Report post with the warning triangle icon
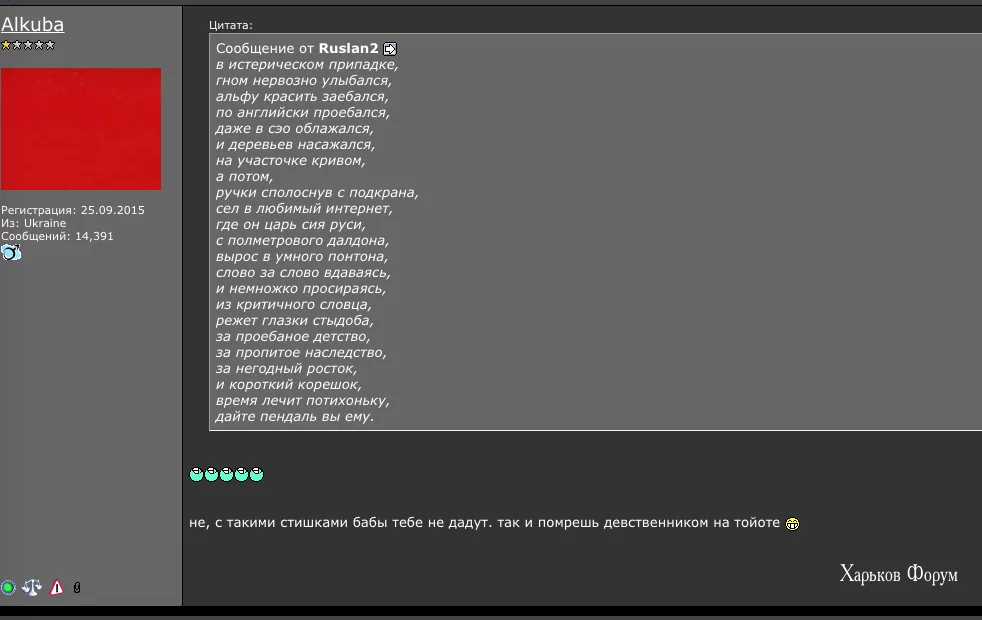 tap(56, 587)
